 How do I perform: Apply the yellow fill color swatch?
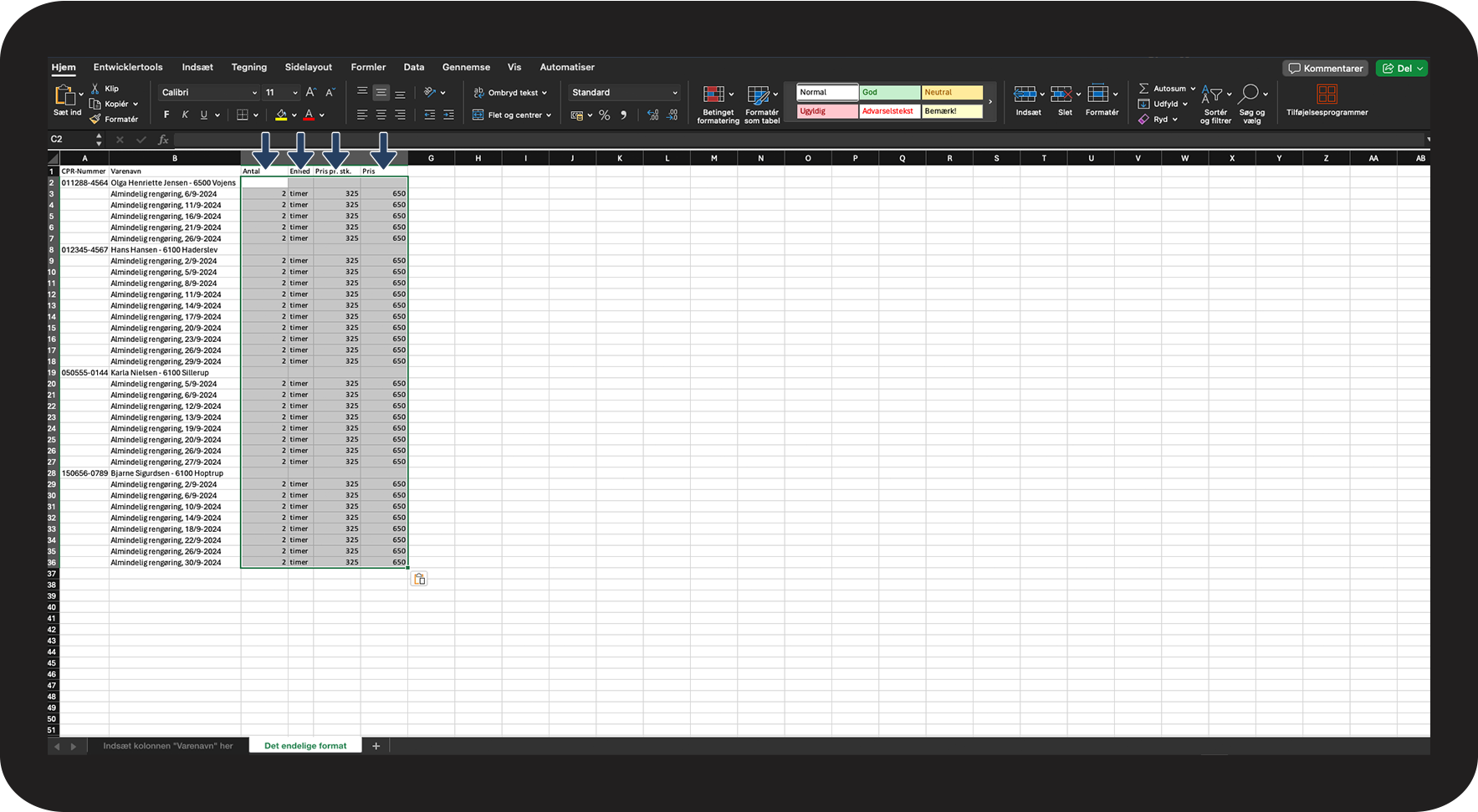tap(281, 115)
